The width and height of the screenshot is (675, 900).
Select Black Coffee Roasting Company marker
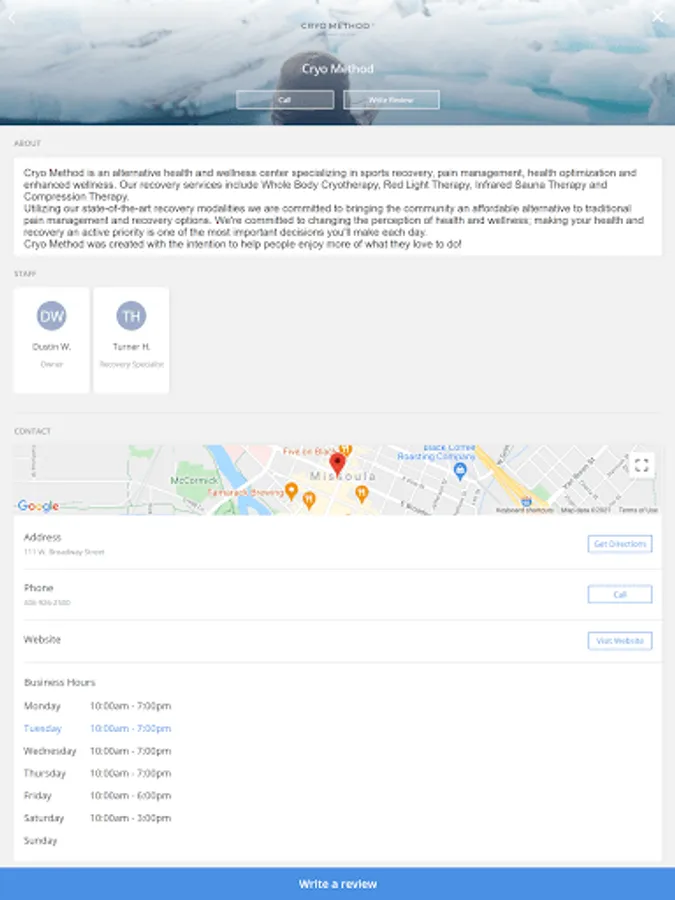pos(460,471)
